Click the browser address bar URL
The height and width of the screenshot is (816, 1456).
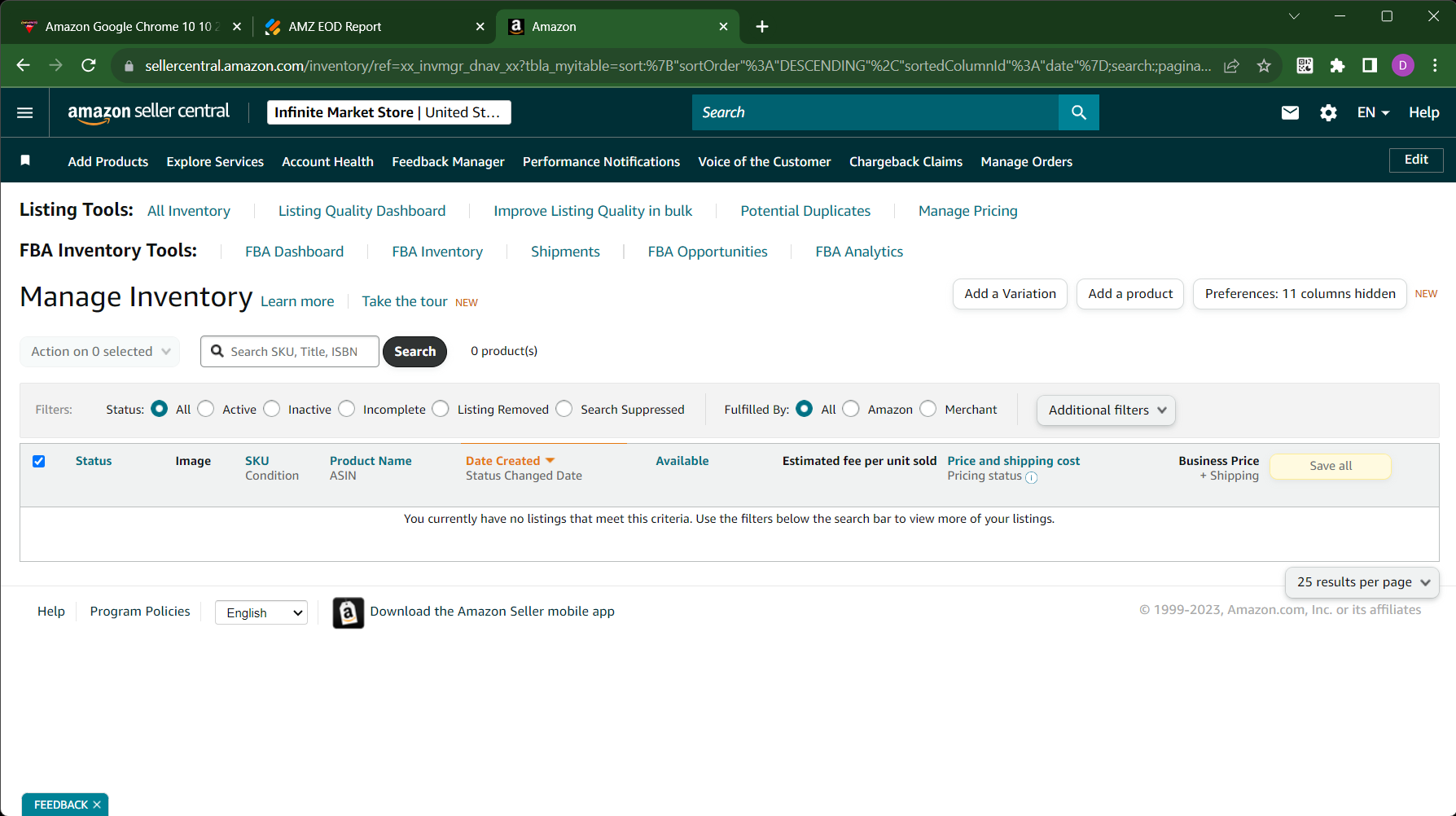[678, 66]
